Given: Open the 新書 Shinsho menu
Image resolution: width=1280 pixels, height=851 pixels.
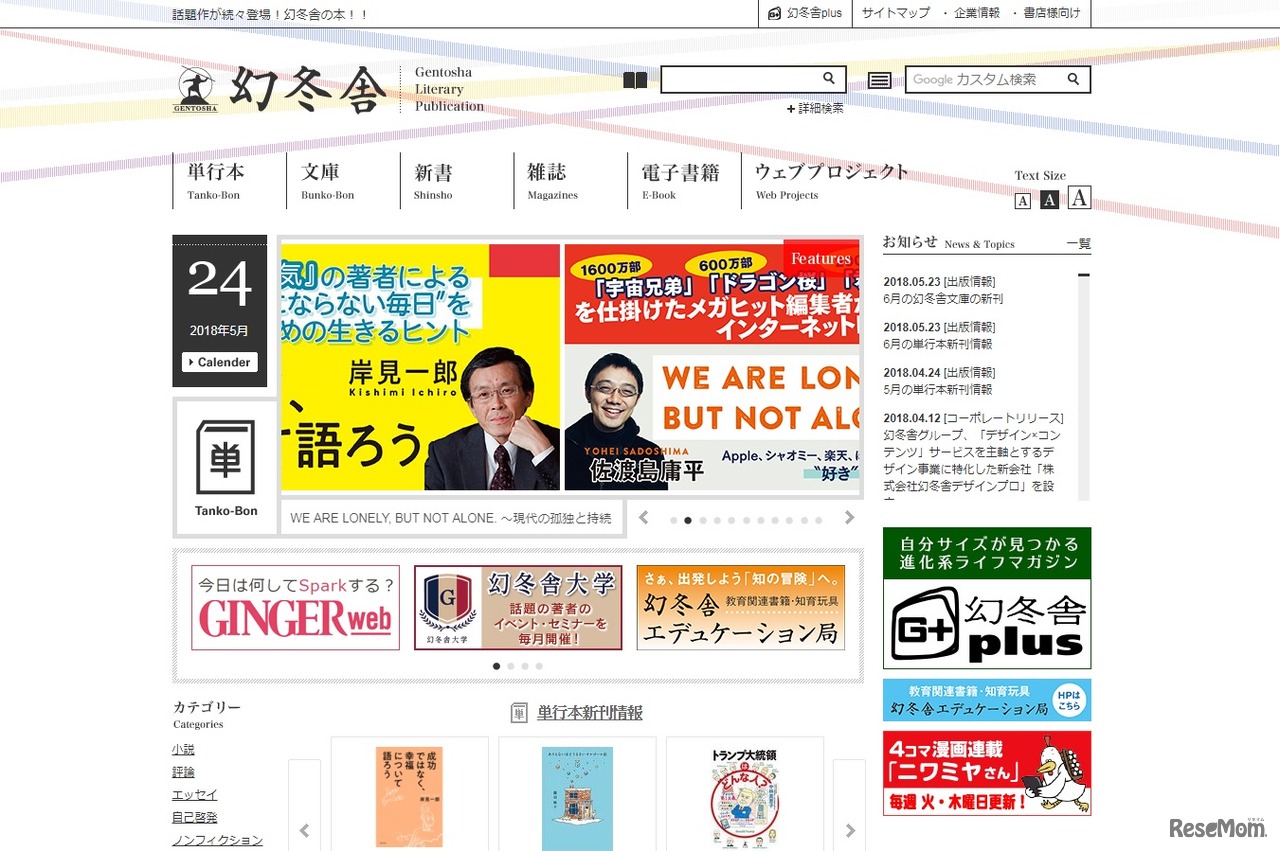Looking at the screenshot, I should 457,180.
